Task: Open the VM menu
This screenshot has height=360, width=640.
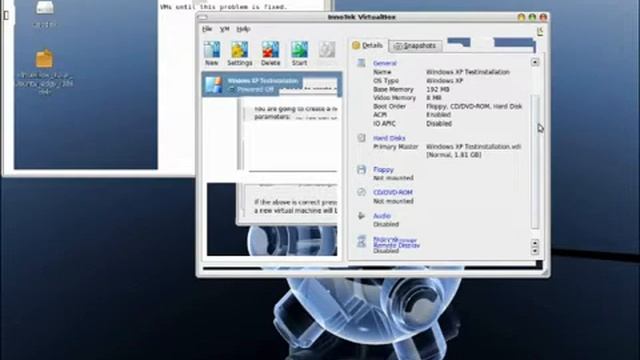Action: pos(224,29)
